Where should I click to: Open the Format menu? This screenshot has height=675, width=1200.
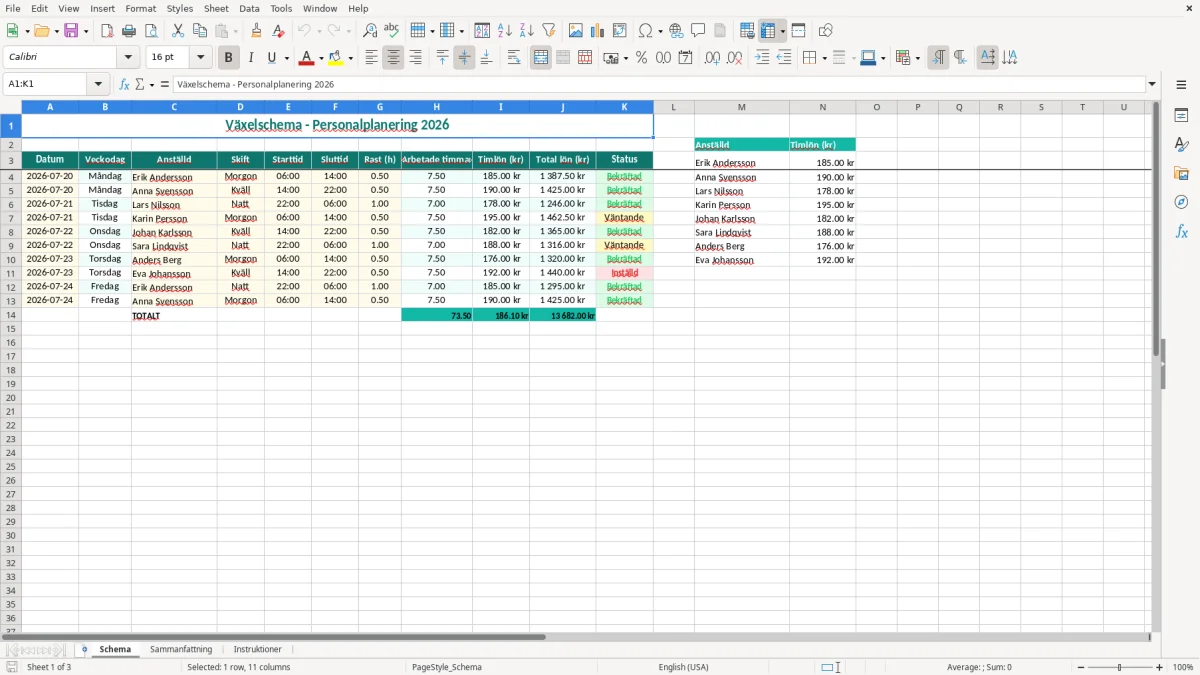(x=141, y=8)
